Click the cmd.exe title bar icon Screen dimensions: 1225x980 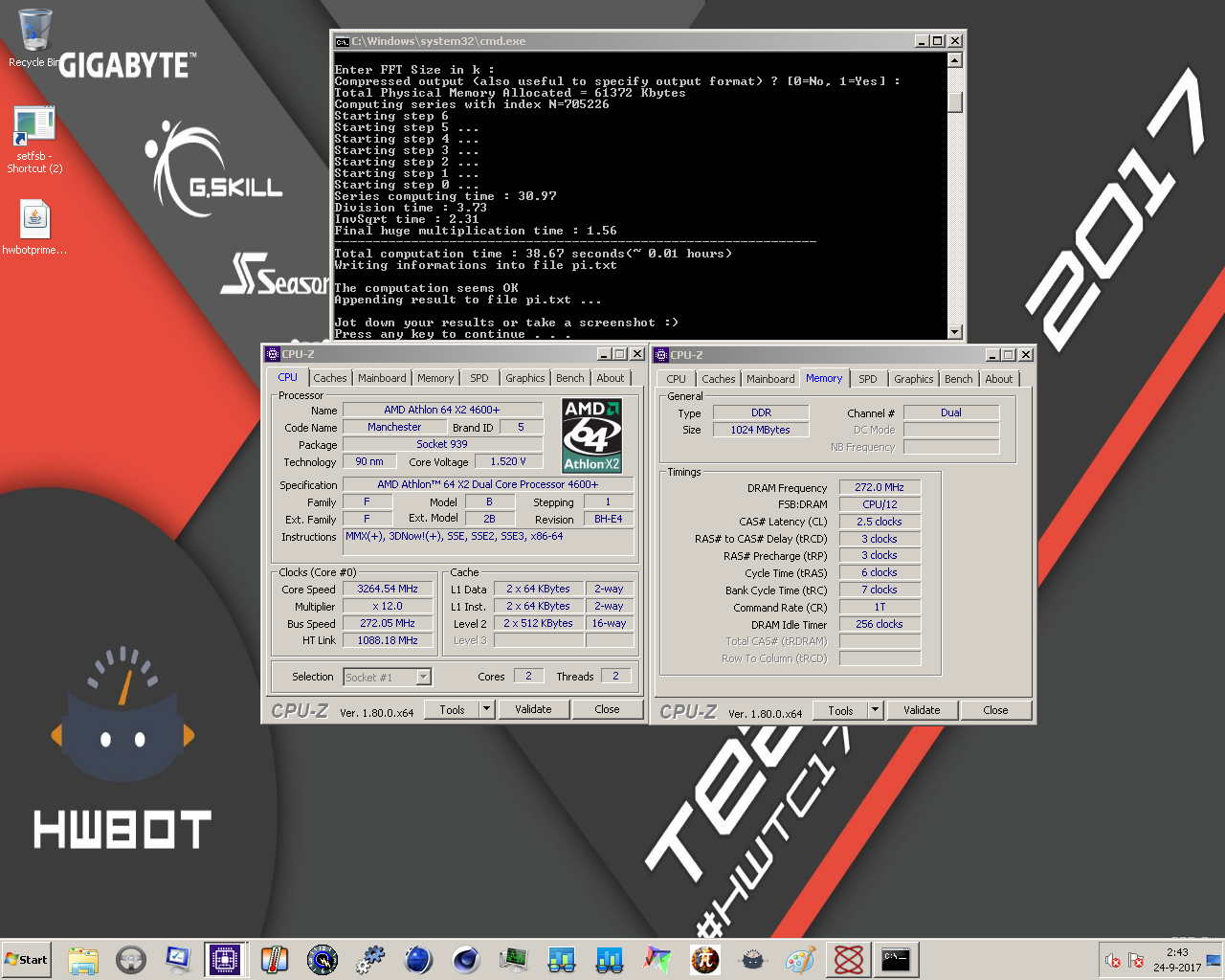point(342,41)
